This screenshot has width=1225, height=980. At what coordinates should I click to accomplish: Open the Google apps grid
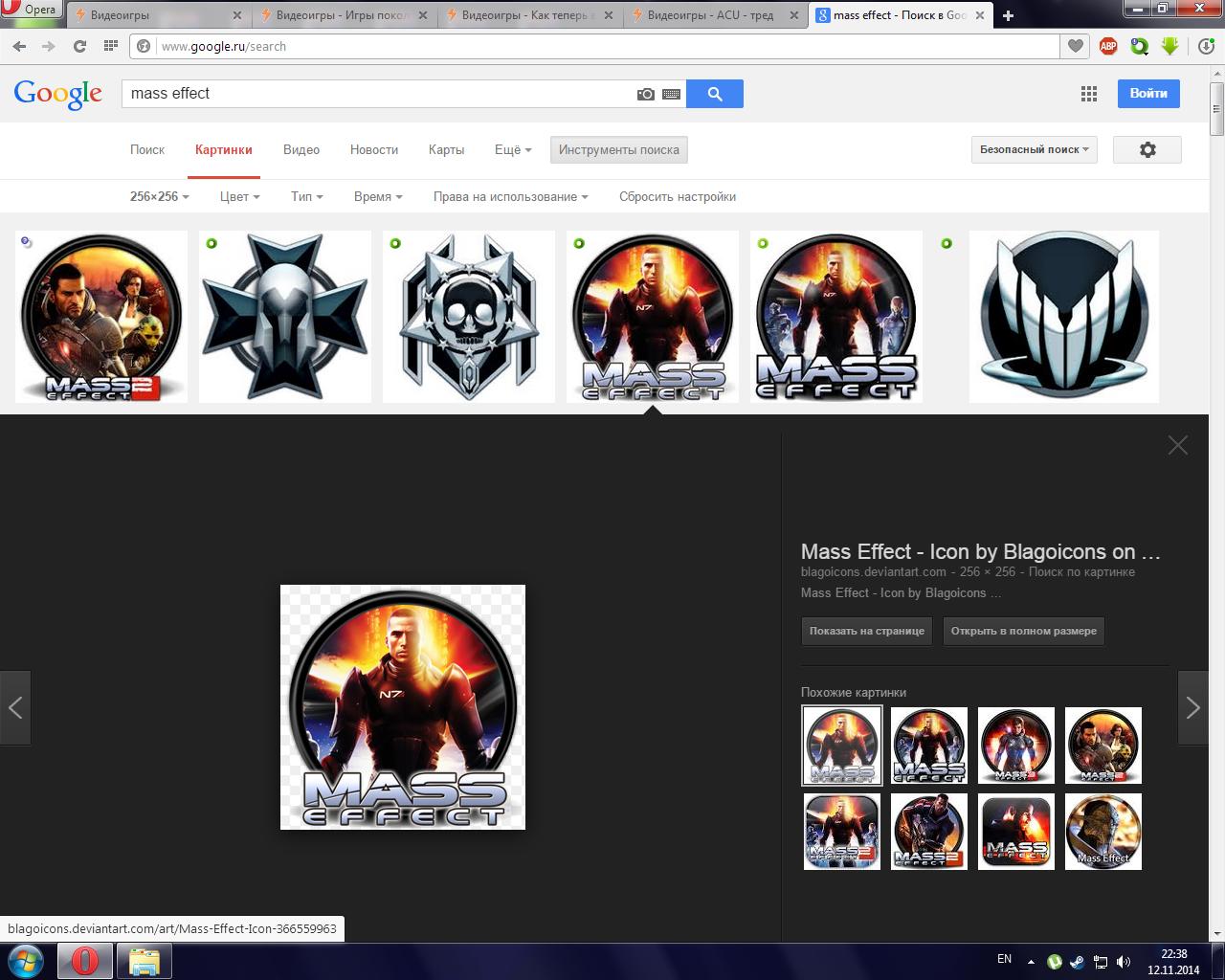tap(1088, 94)
